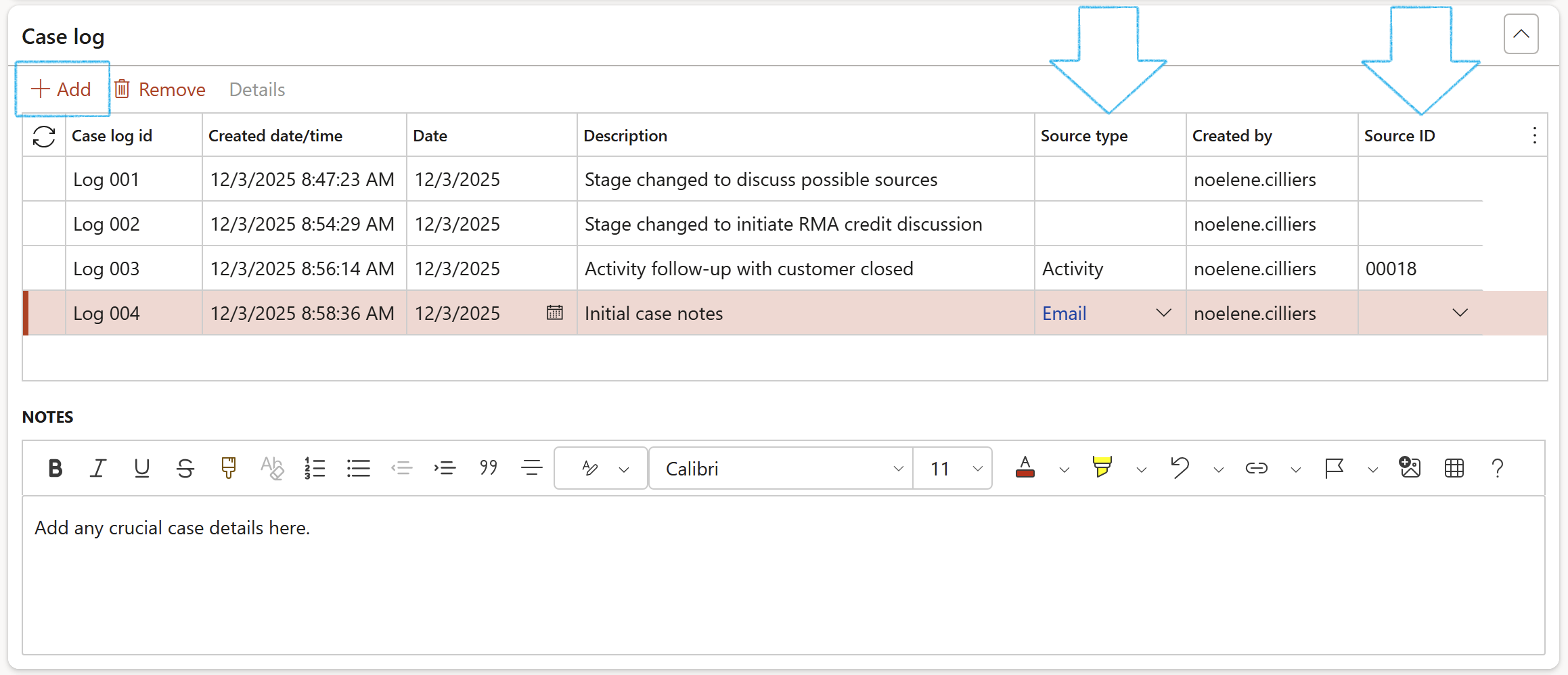Insert a numbered list in notes
Image resolution: width=1568 pixels, height=675 pixels.
pyautogui.click(x=315, y=468)
